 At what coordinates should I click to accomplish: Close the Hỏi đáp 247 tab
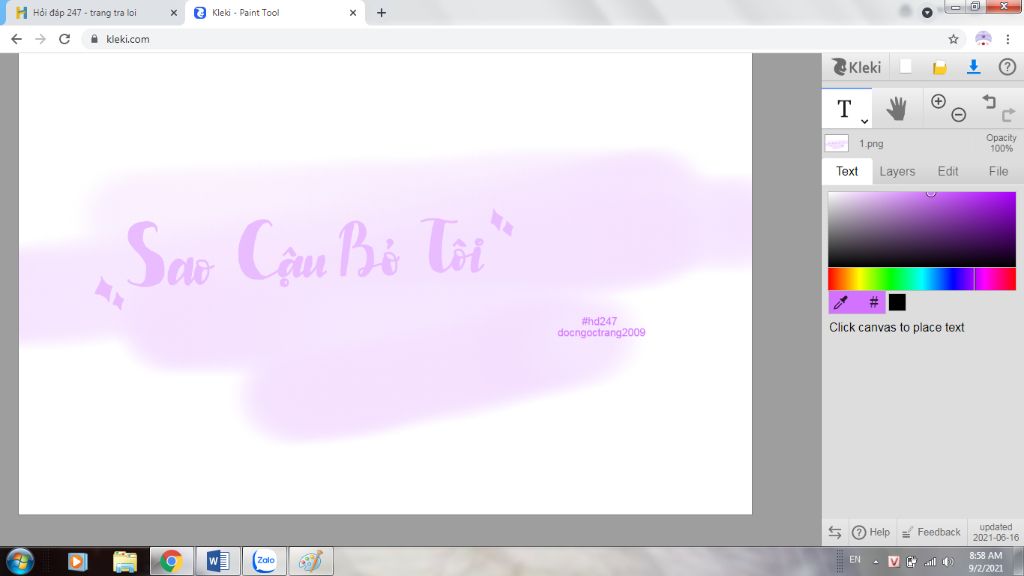tap(174, 12)
